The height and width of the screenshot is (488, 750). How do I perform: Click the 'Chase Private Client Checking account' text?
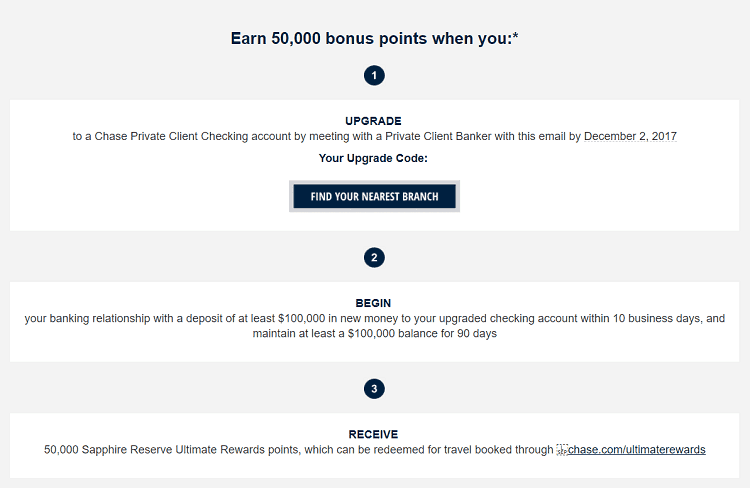pyautogui.click(x=193, y=136)
